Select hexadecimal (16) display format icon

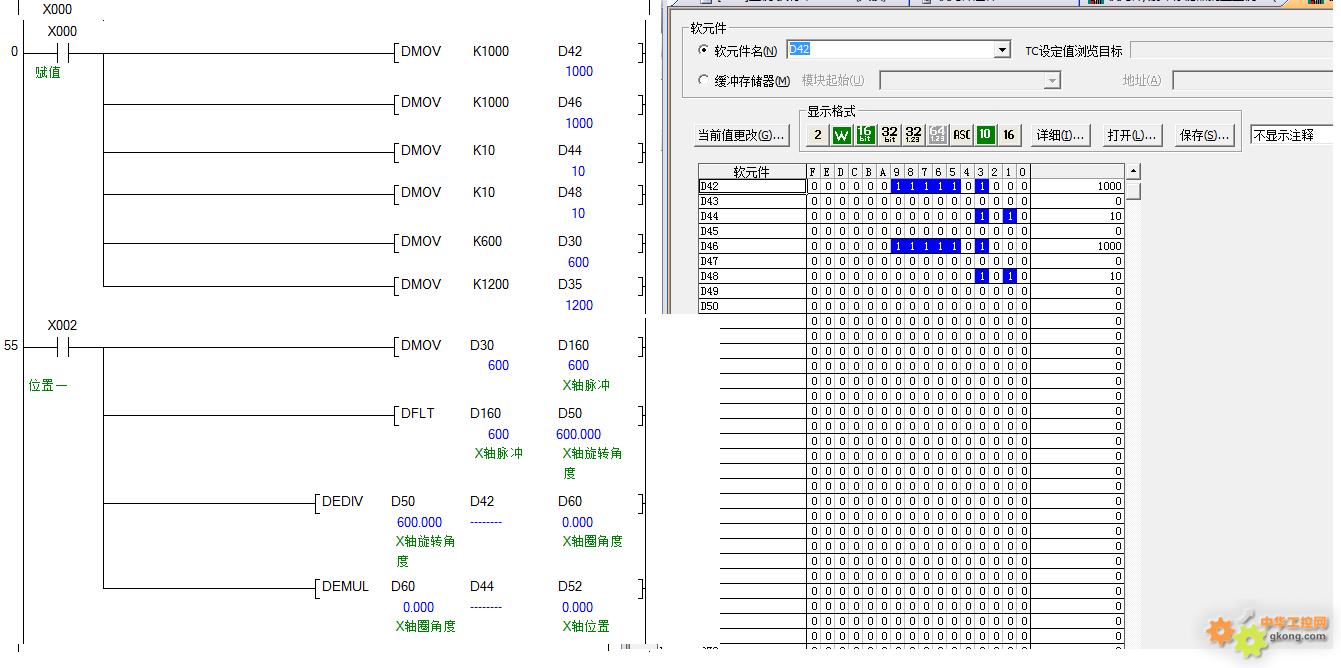(1009, 135)
